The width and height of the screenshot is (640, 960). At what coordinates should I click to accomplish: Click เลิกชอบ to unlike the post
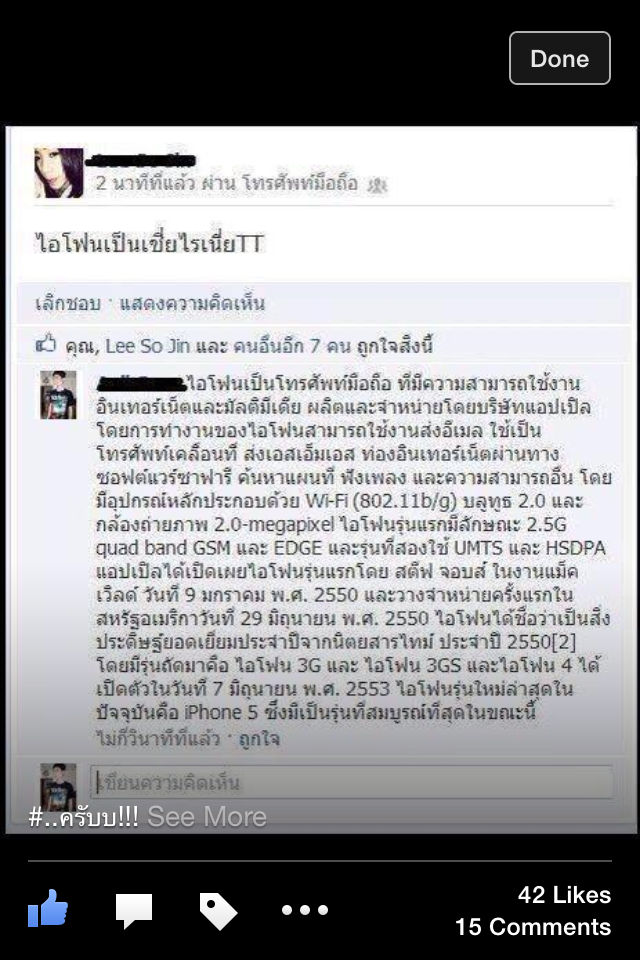click(x=67, y=304)
